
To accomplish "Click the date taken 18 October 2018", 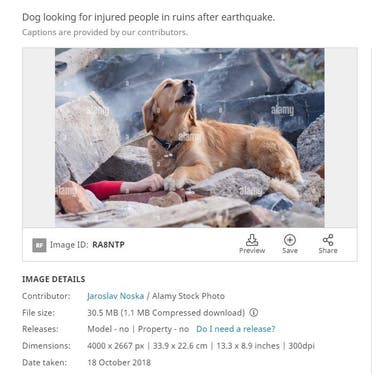I will coord(119,362).
